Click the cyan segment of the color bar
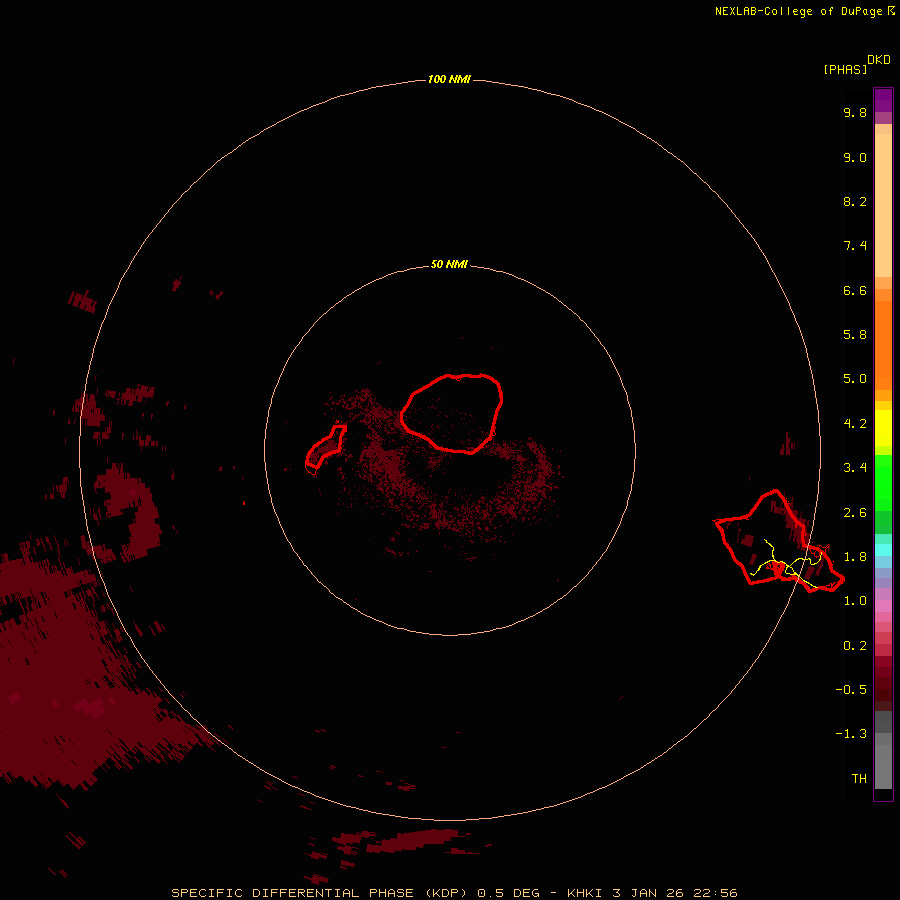 [x=883, y=550]
